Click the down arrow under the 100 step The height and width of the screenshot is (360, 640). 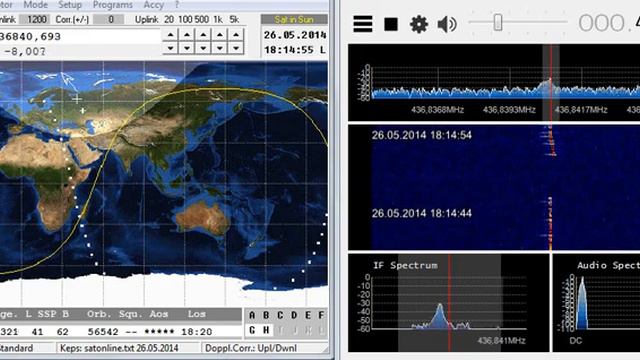click(x=187, y=48)
